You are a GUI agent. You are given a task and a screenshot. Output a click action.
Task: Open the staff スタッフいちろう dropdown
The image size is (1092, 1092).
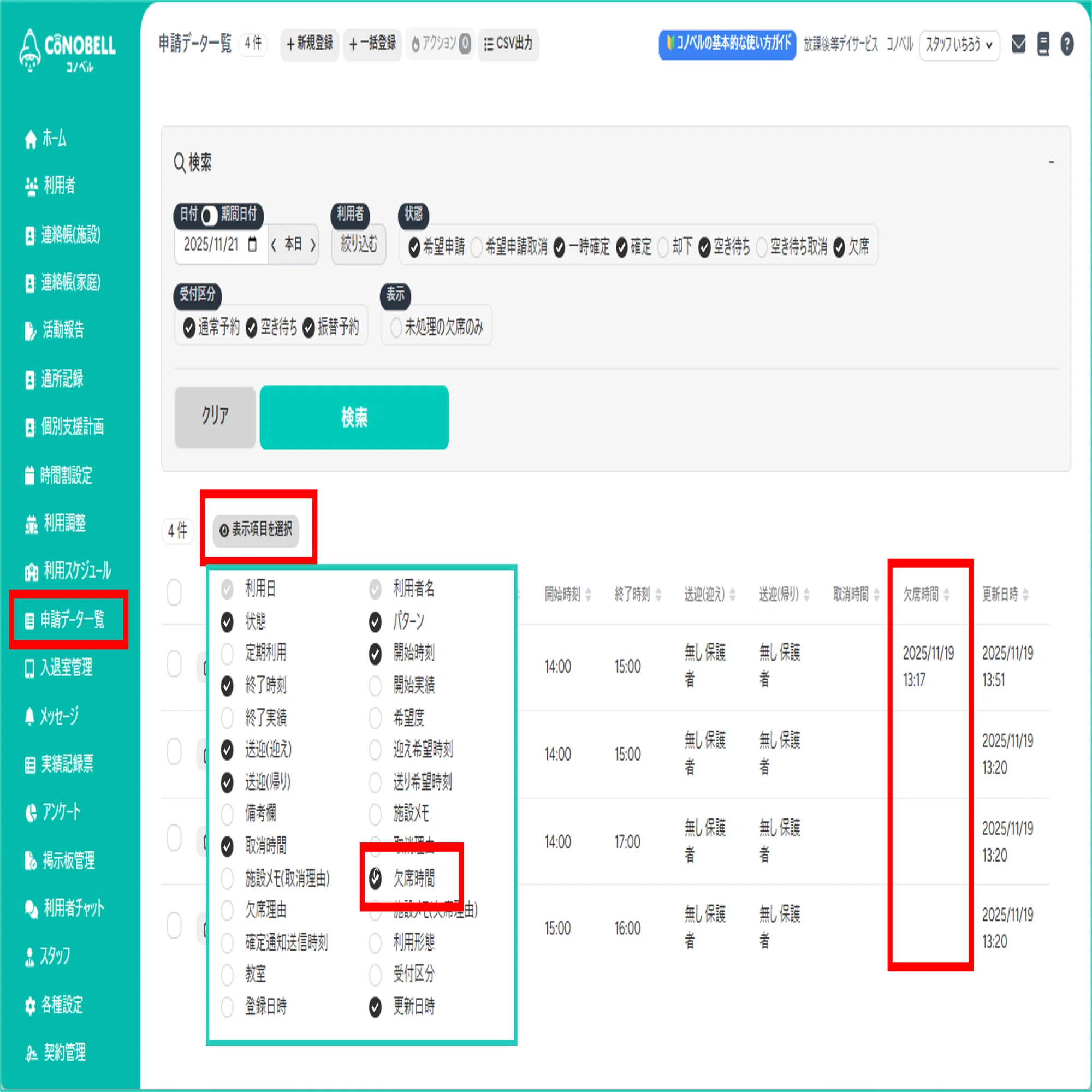(959, 45)
